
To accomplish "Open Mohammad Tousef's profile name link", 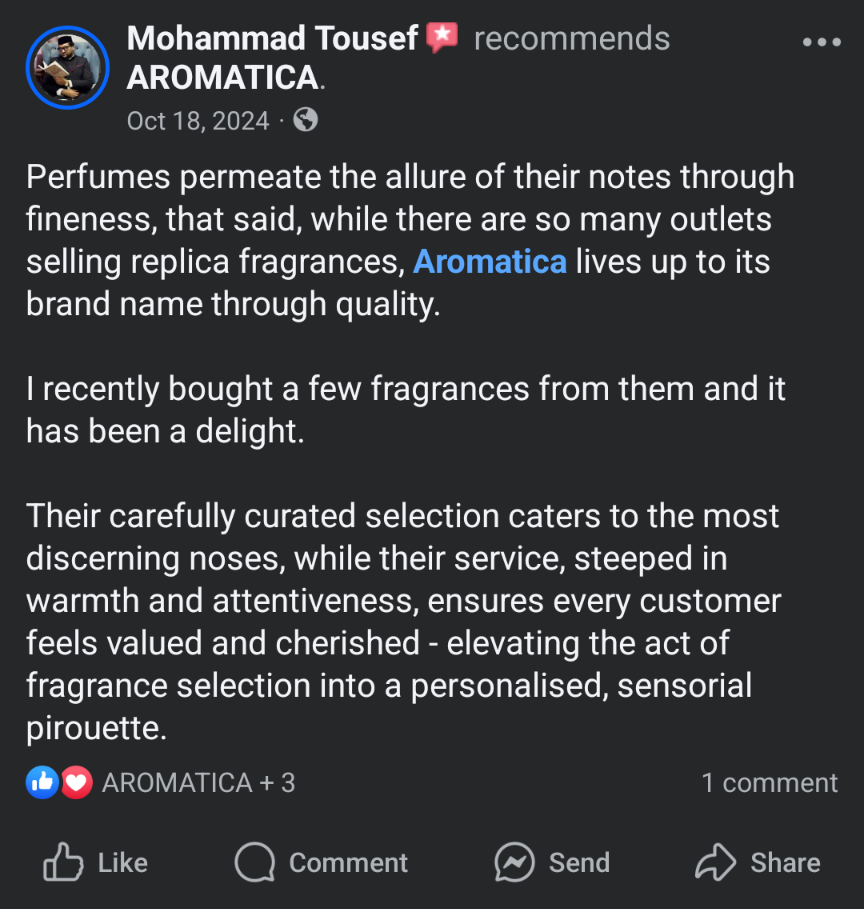I will pyautogui.click(x=272, y=38).
